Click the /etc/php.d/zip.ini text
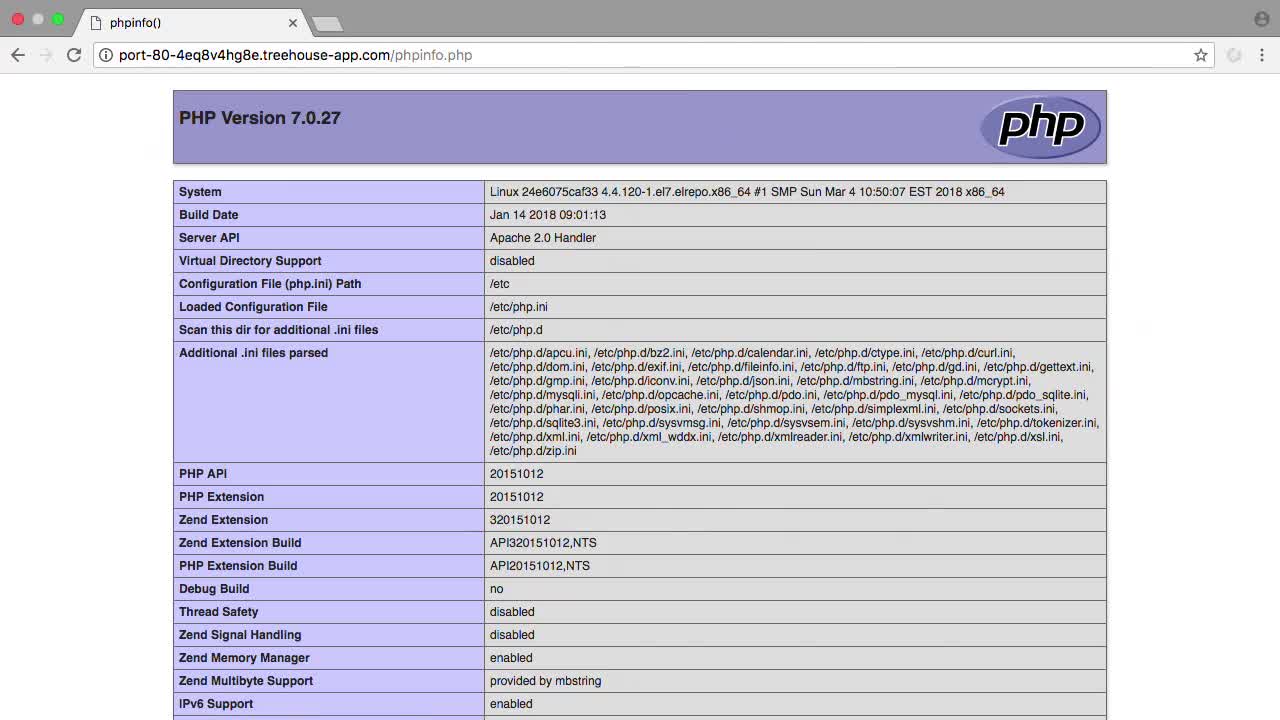 533,451
